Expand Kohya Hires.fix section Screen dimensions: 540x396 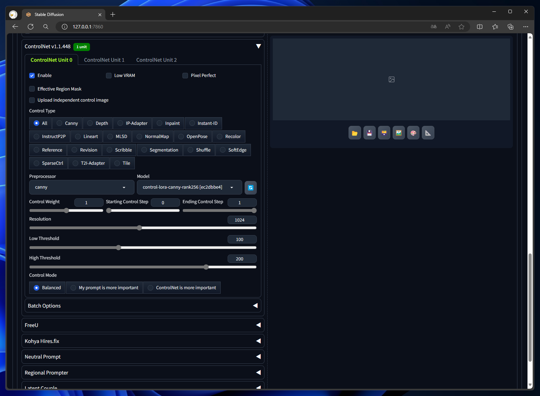143,341
